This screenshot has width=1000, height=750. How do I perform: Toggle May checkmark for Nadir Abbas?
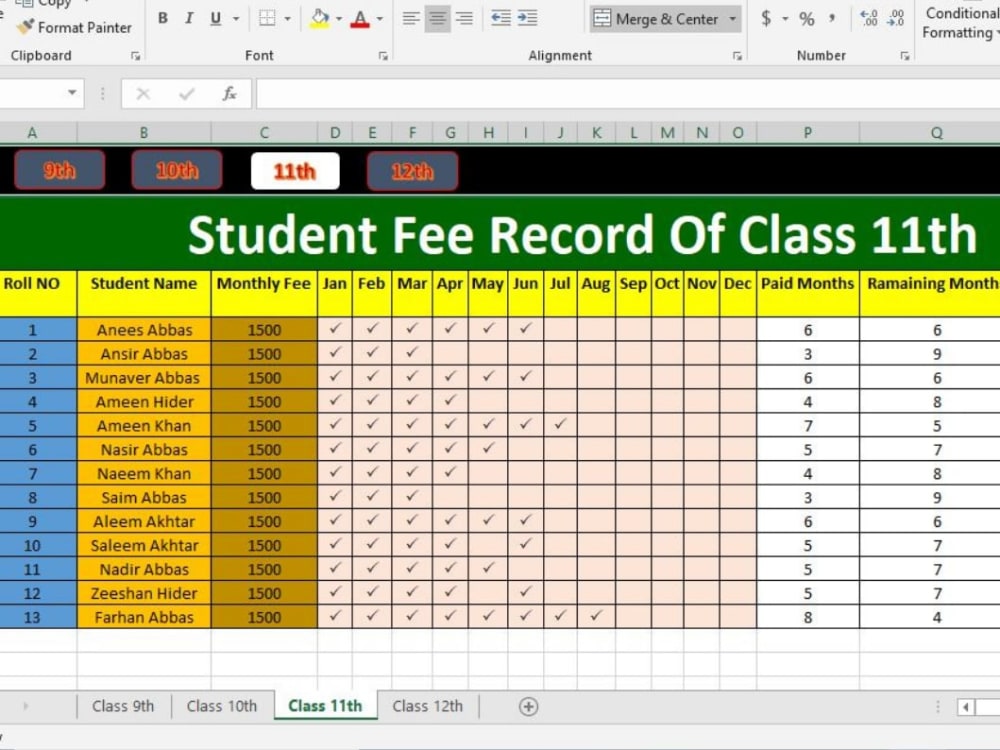(488, 568)
